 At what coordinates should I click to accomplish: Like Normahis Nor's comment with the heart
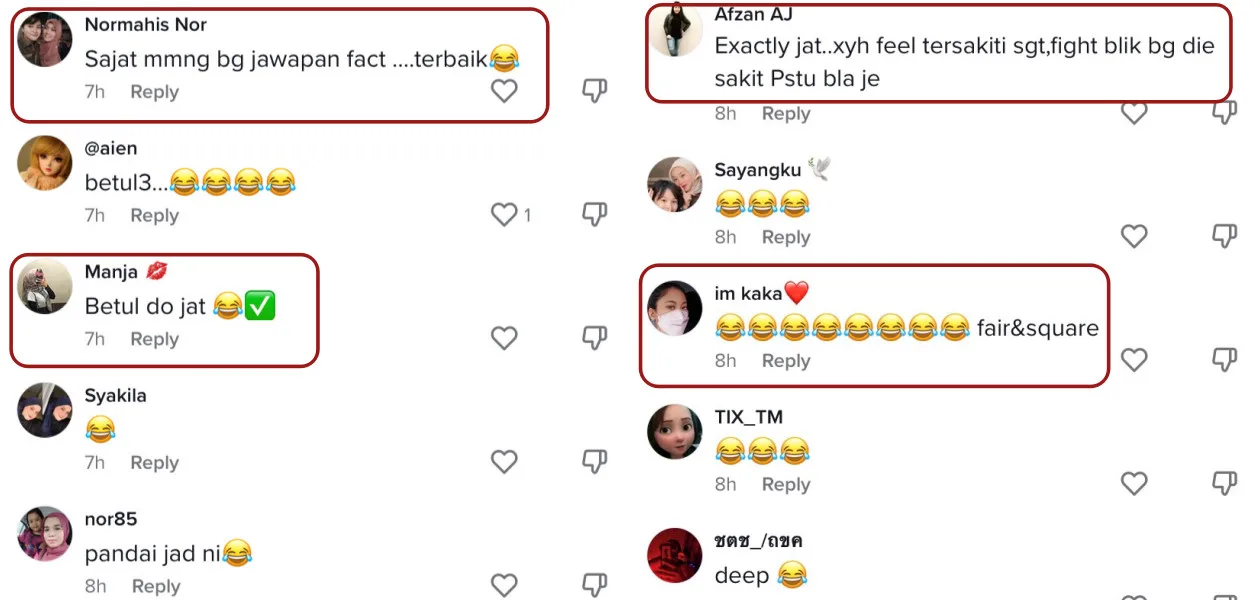(504, 91)
